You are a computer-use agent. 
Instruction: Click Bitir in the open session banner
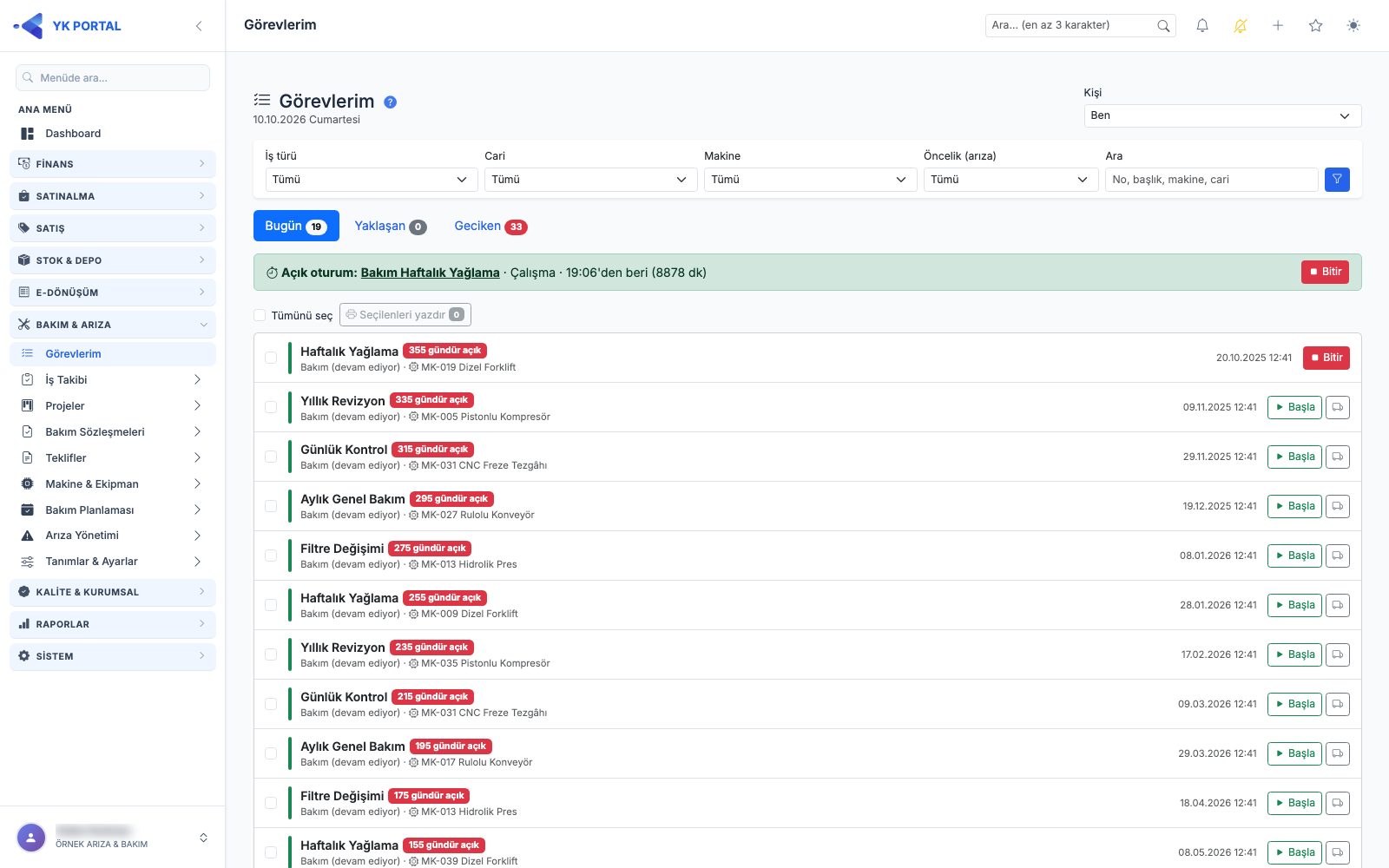pyautogui.click(x=1325, y=272)
